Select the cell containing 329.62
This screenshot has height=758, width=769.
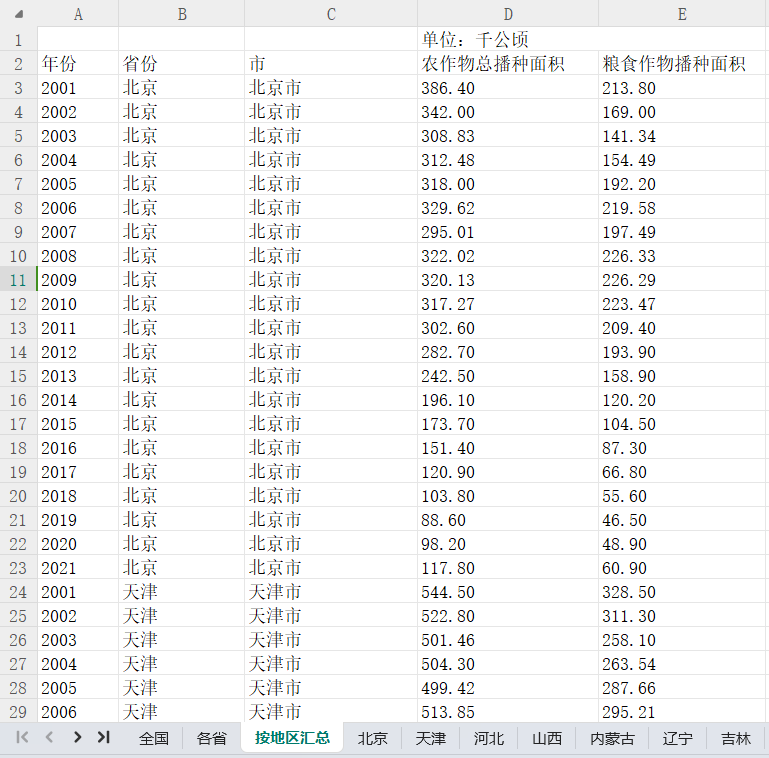[x=508, y=207]
